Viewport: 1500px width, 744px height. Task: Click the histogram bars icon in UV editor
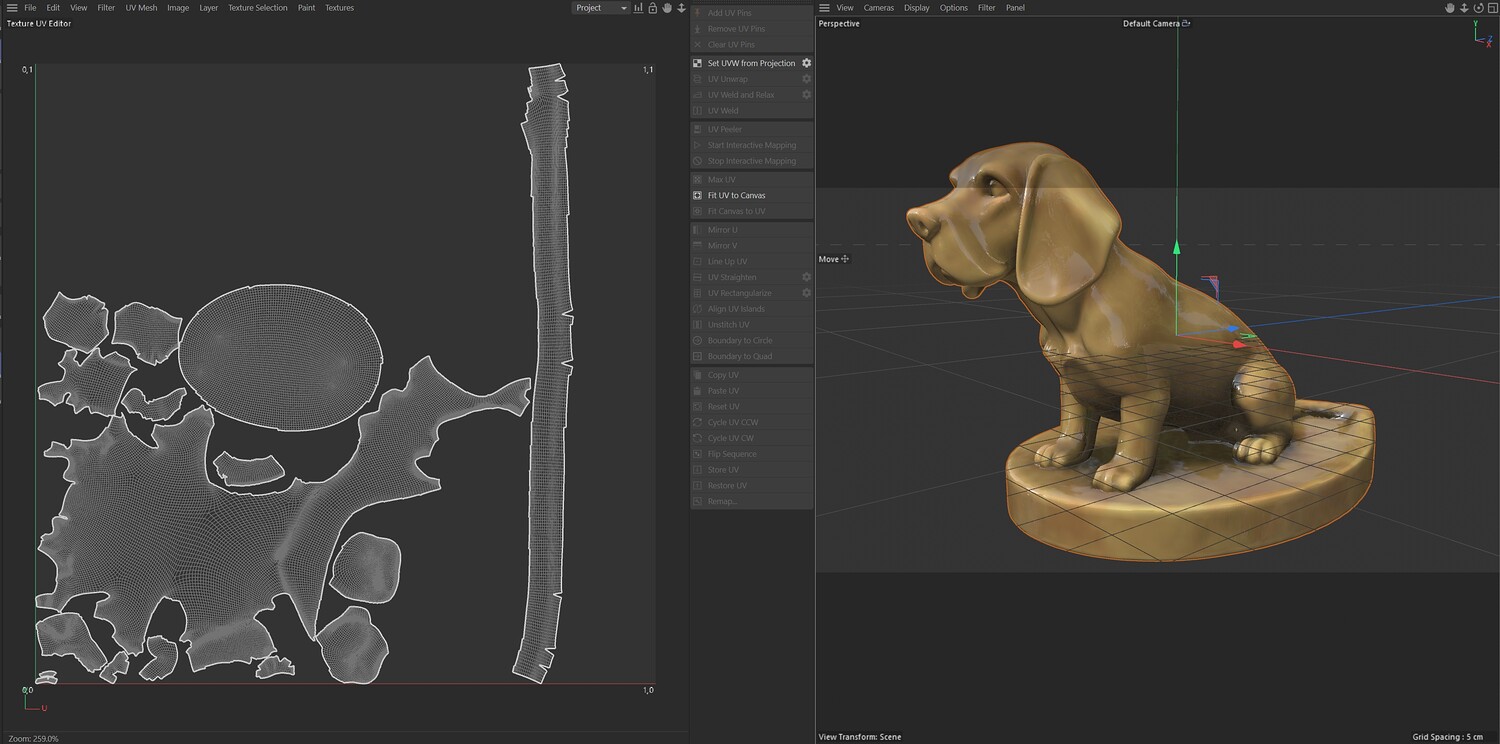pyautogui.click(x=638, y=8)
